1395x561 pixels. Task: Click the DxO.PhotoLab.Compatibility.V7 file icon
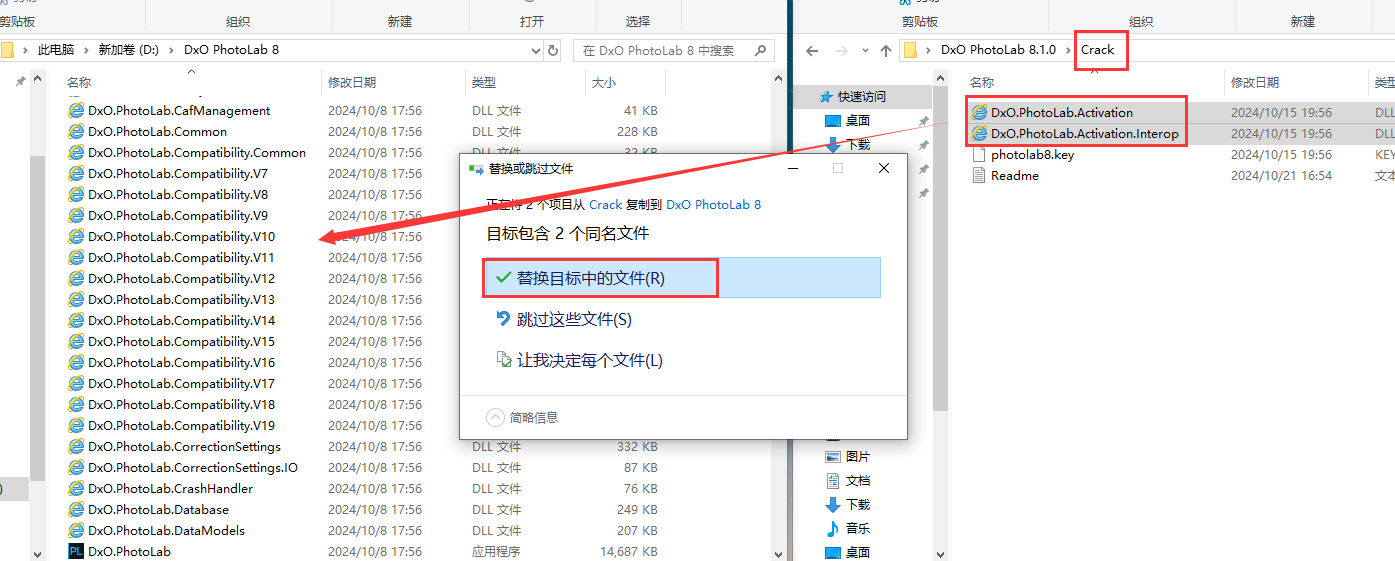pyautogui.click(x=76, y=174)
